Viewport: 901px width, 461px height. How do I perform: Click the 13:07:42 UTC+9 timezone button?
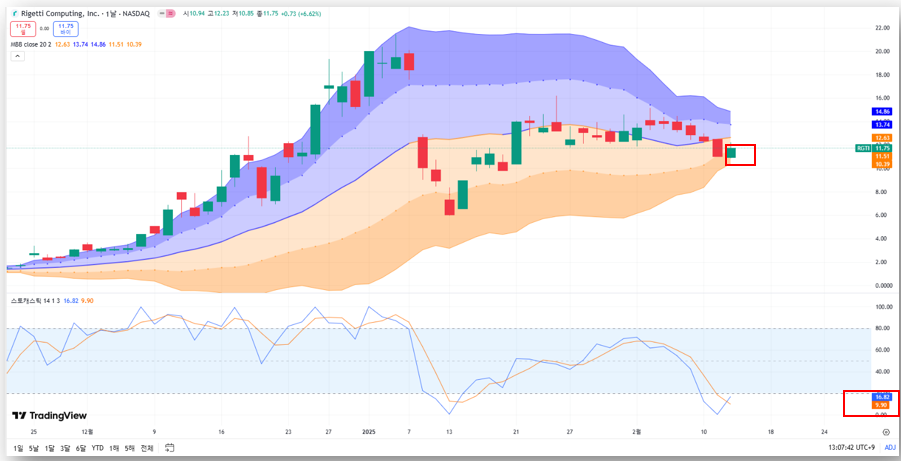(x=853, y=448)
